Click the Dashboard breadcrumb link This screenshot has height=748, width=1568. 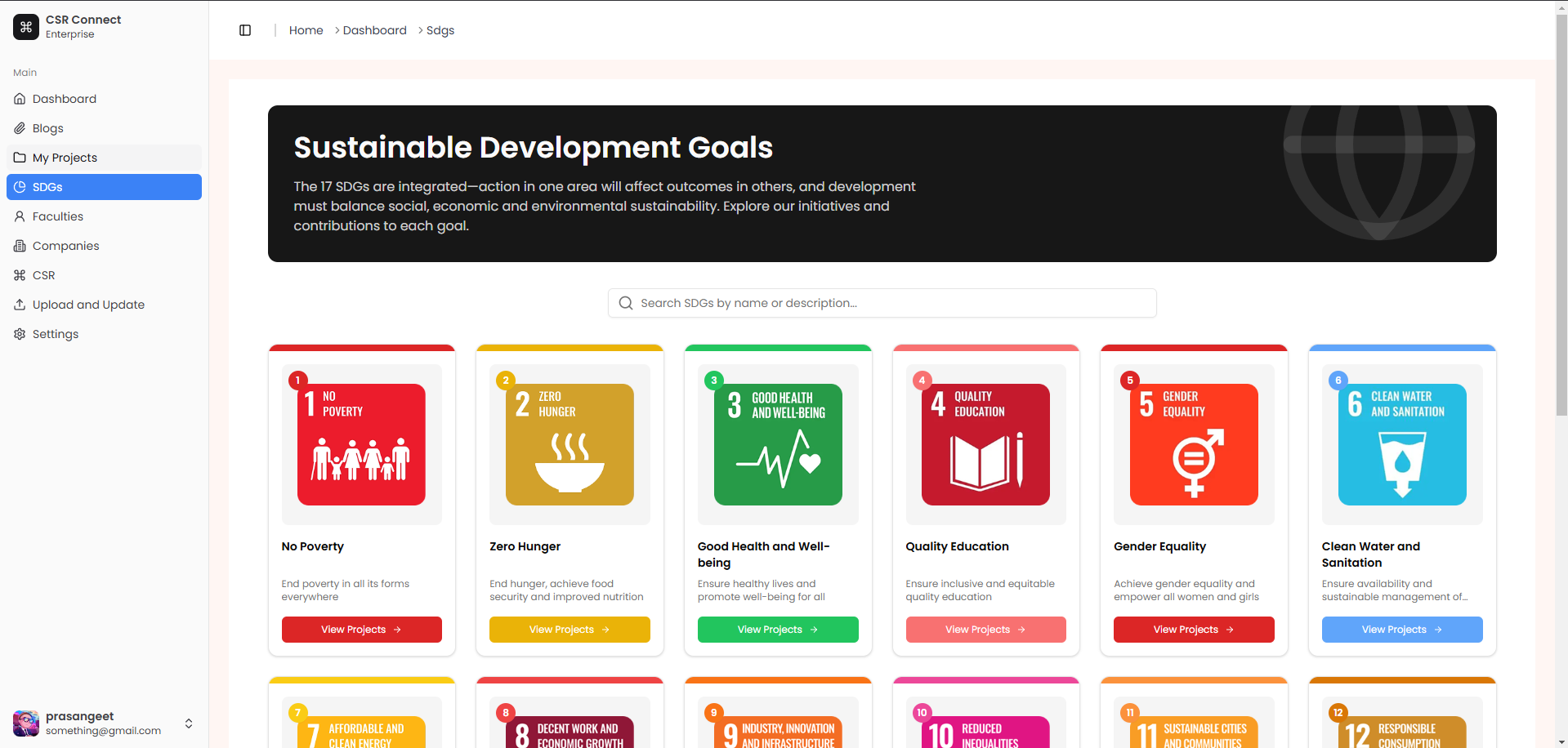374,30
